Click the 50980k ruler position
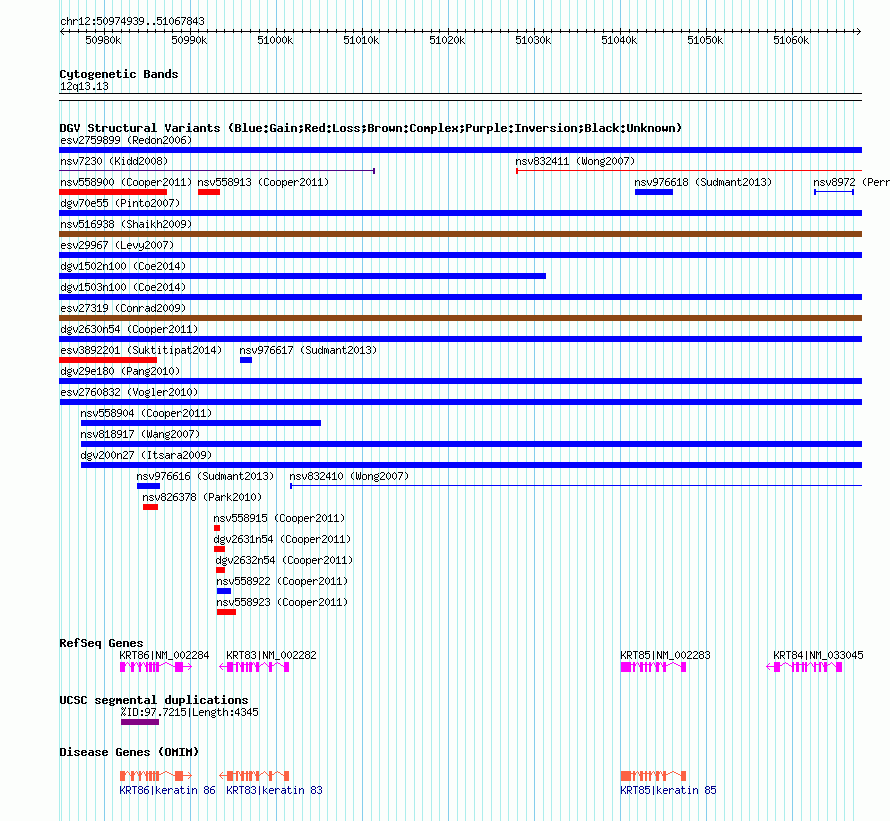 (x=103, y=40)
